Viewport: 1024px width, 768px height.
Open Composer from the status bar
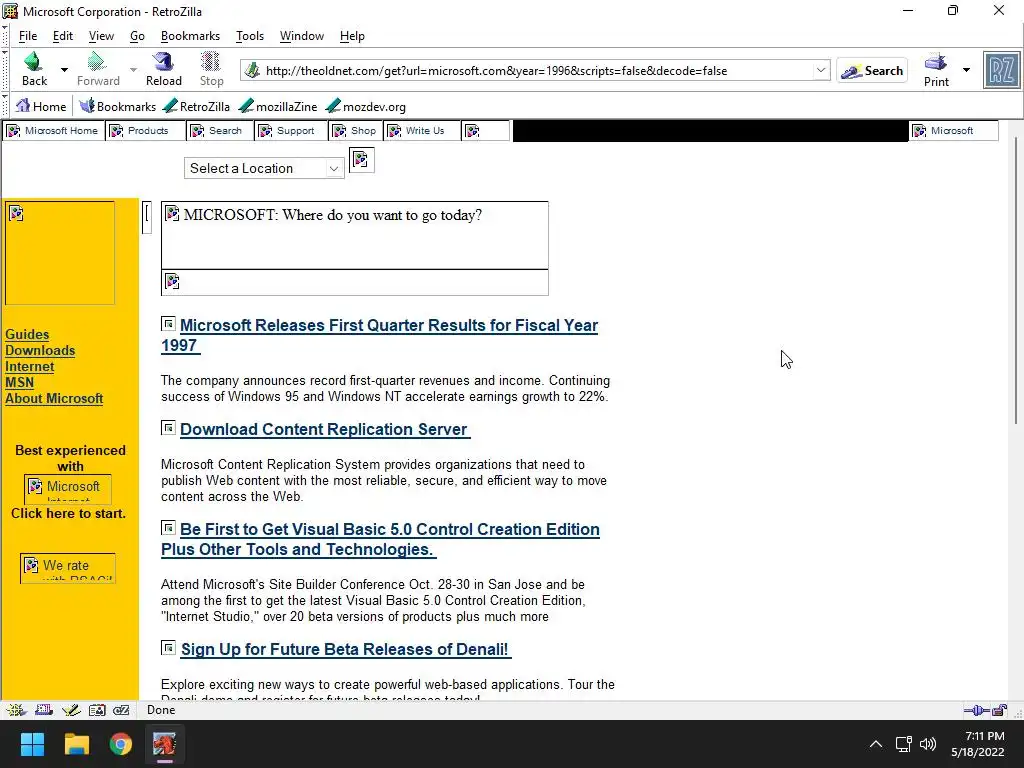[71, 710]
